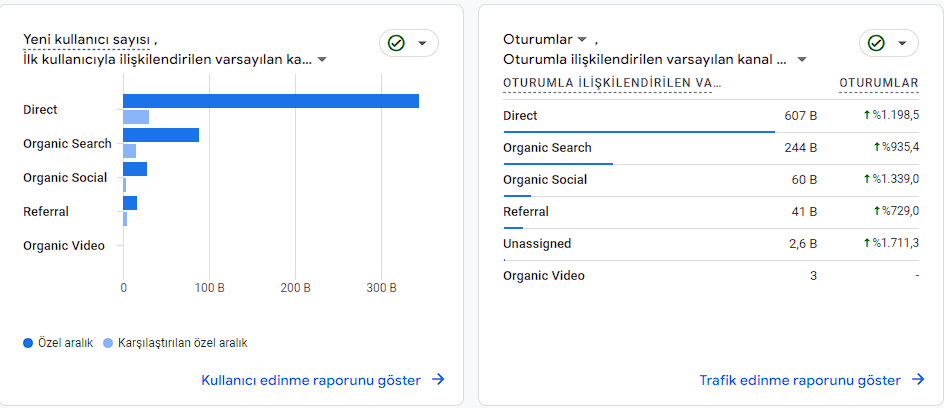
Task: Open dropdown caret next to Oturumlar card checkmark
Action: (902, 43)
